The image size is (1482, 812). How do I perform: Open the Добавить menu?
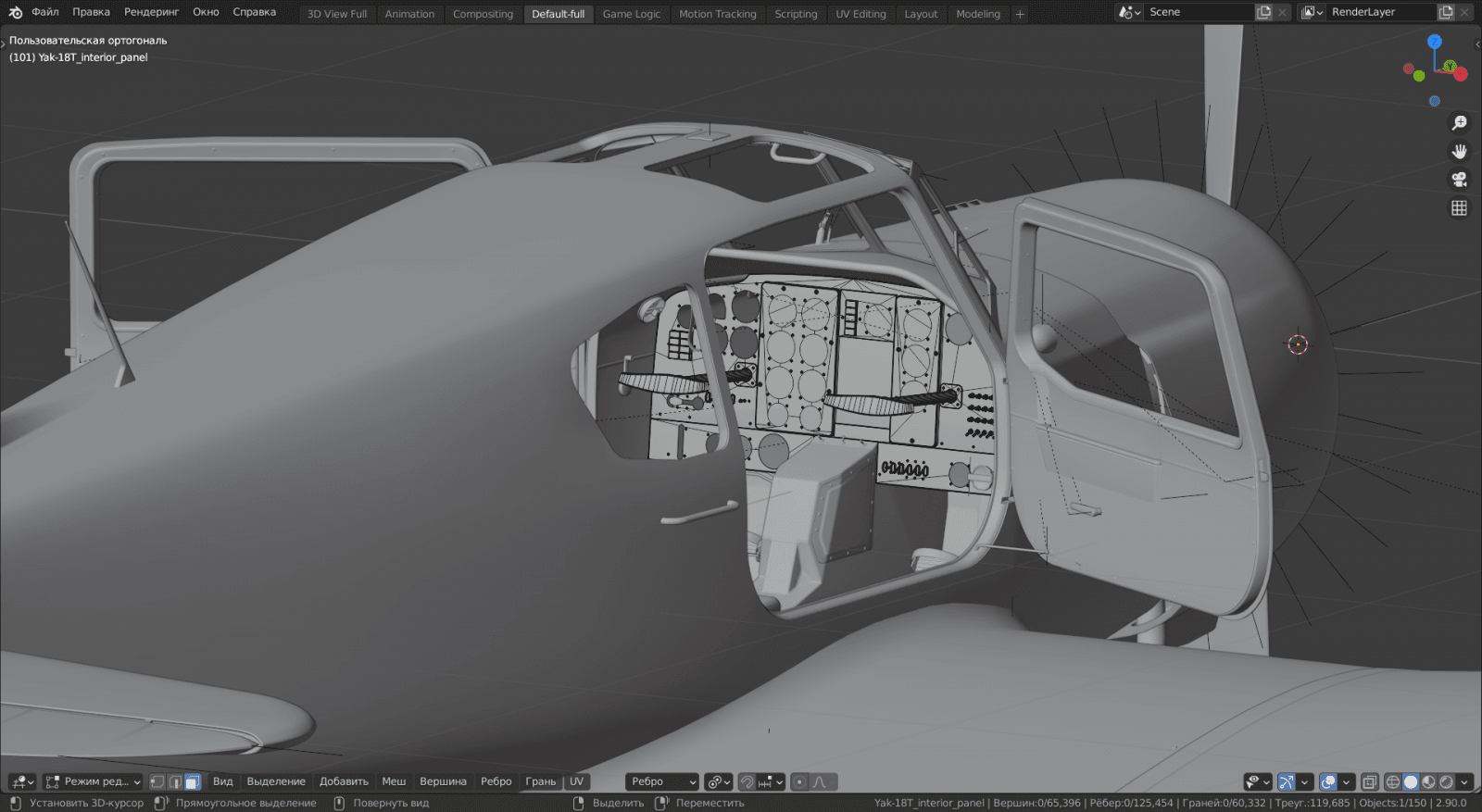point(344,782)
